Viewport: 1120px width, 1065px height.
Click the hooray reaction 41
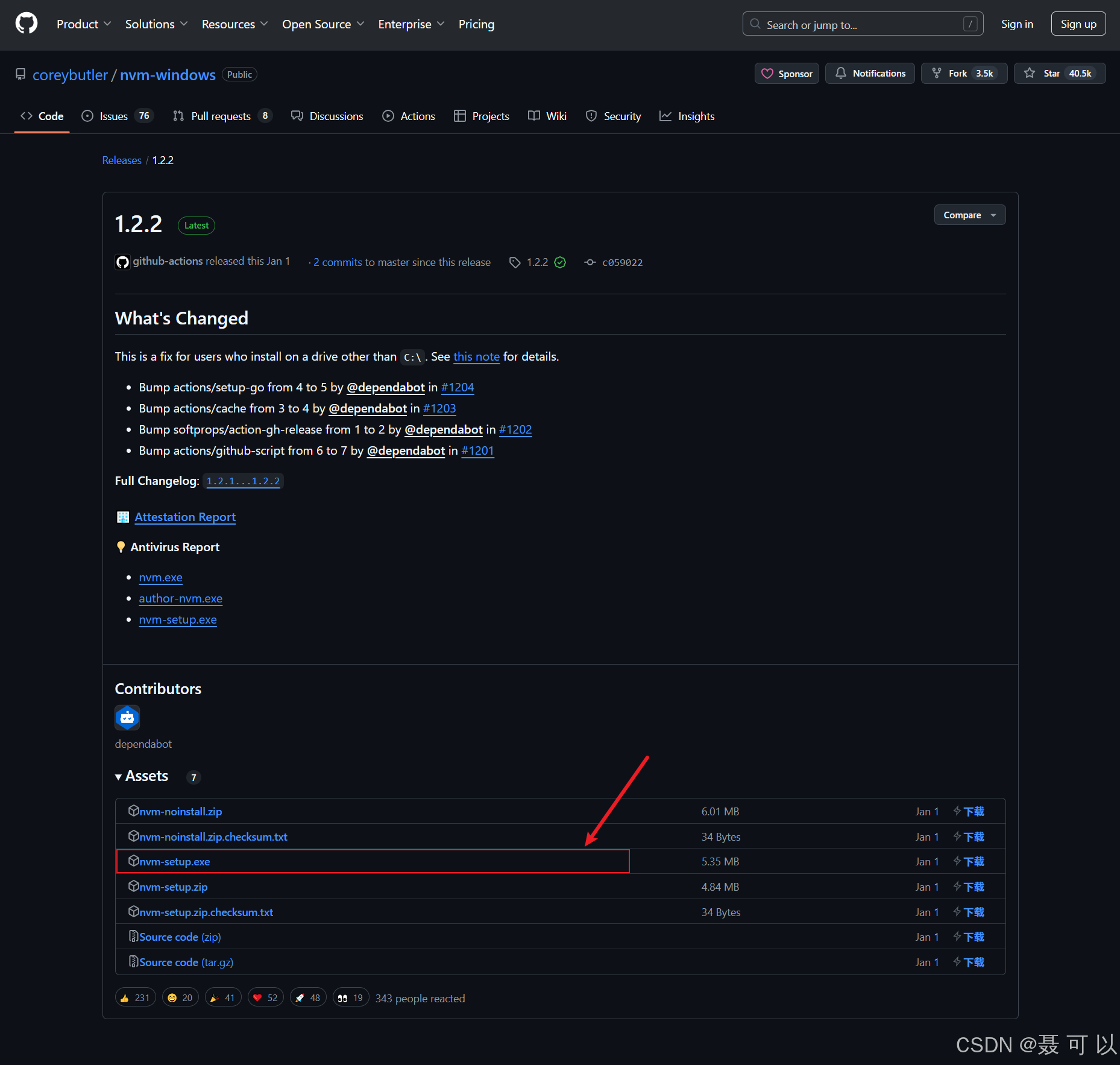(x=223, y=998)
